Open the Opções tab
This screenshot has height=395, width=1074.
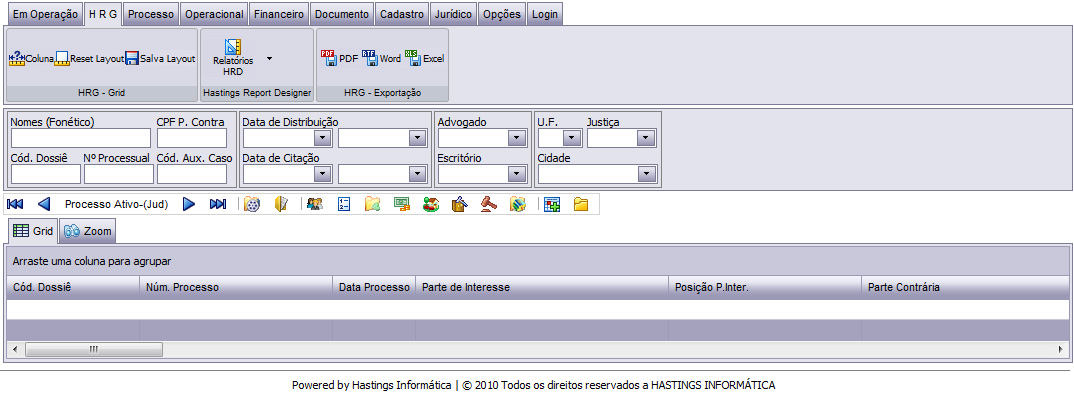(x=501, y=14)
